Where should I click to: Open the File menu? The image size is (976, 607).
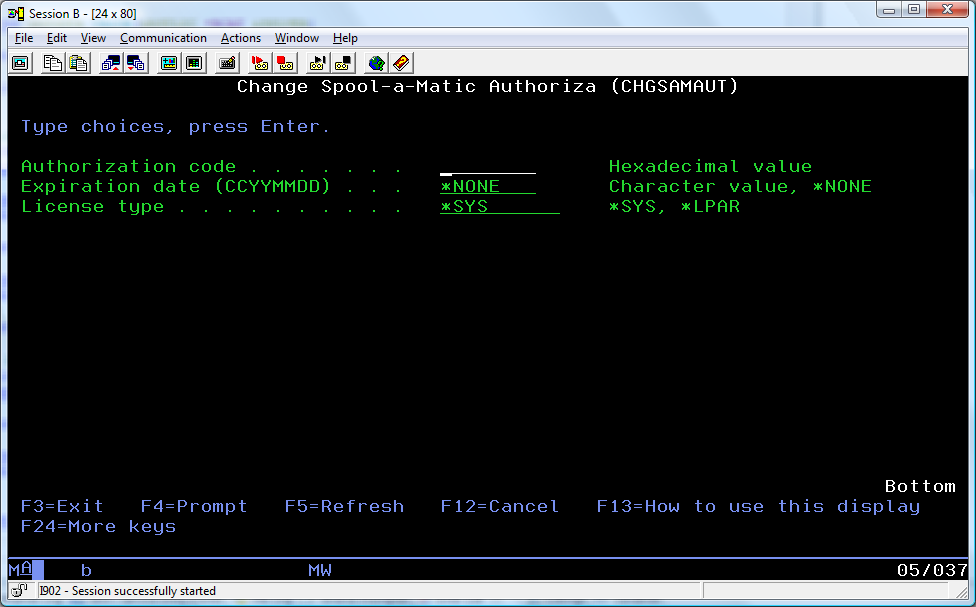[x=24, y=38]
